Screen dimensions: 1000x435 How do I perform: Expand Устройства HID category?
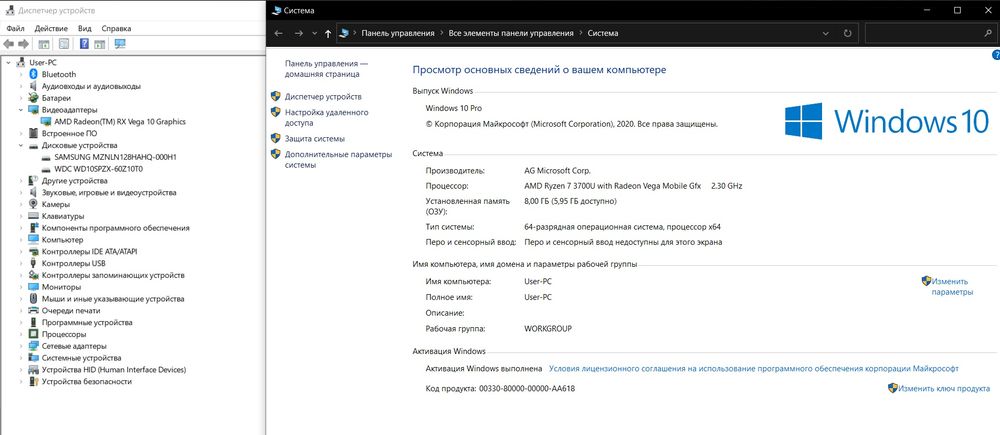tap(20, 369)
